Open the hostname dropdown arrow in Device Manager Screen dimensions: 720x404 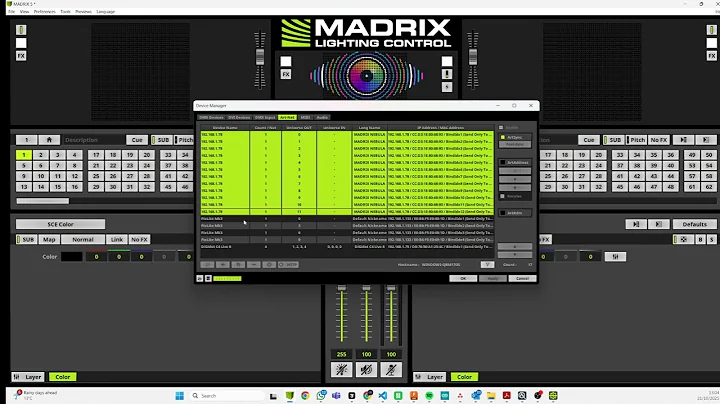487,264
